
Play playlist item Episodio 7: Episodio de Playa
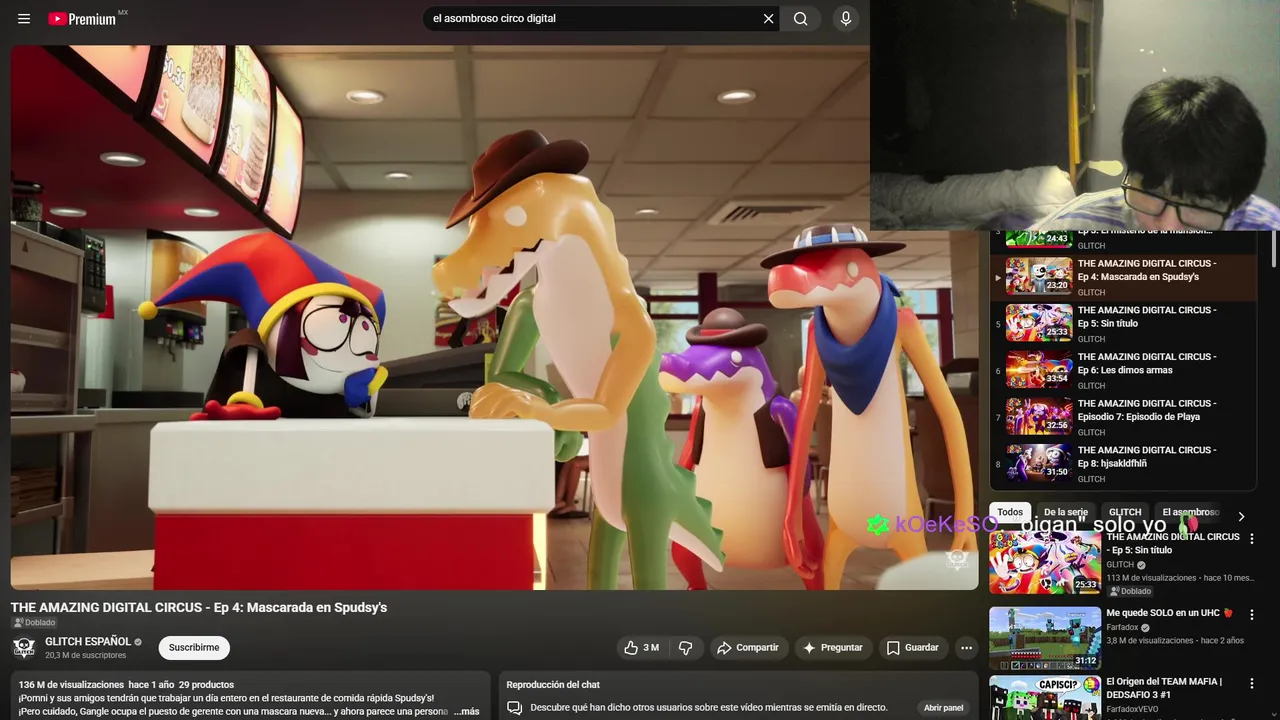click(x=1124, y=417)
